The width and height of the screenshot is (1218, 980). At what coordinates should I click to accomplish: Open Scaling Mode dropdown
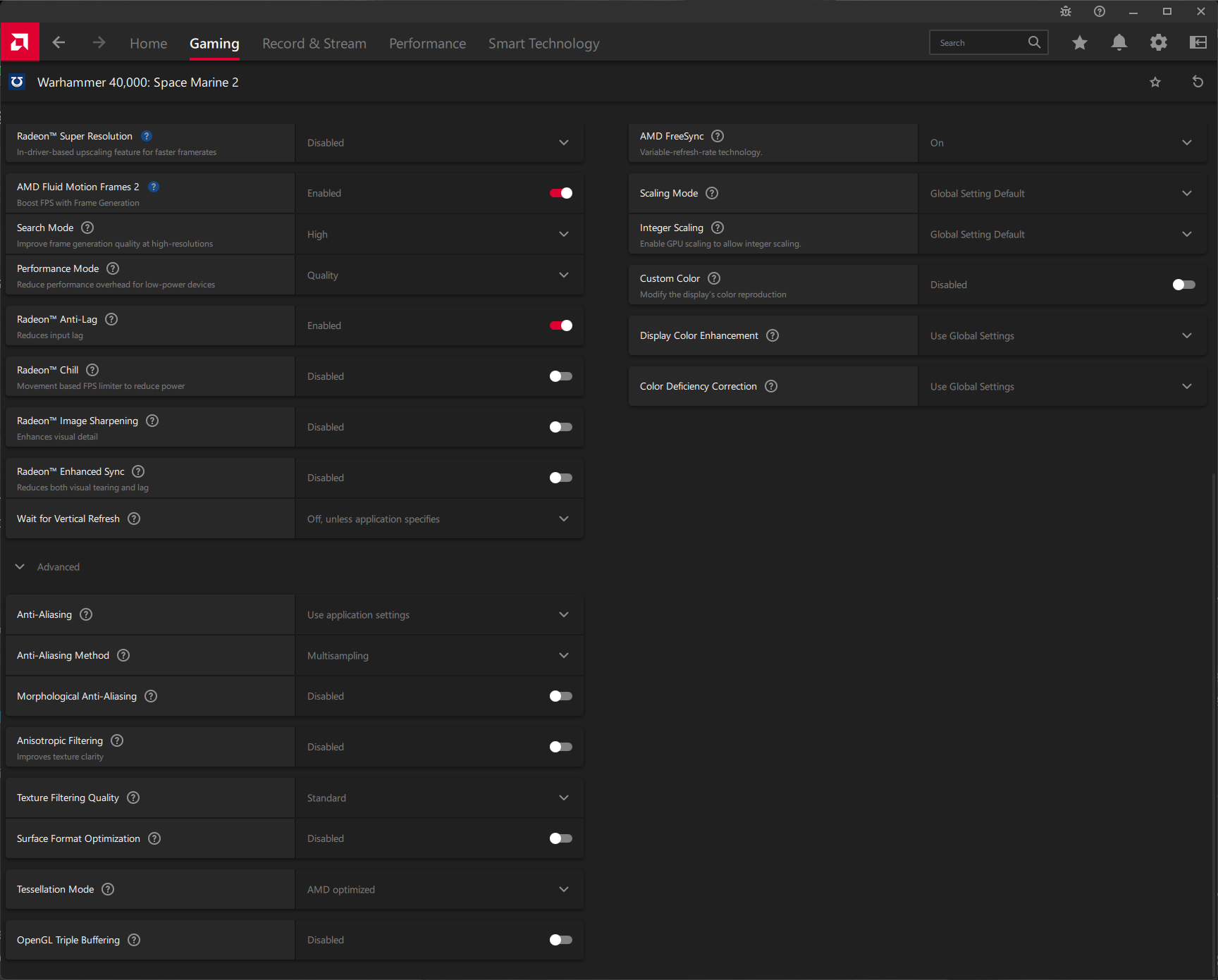point(1063,194)
